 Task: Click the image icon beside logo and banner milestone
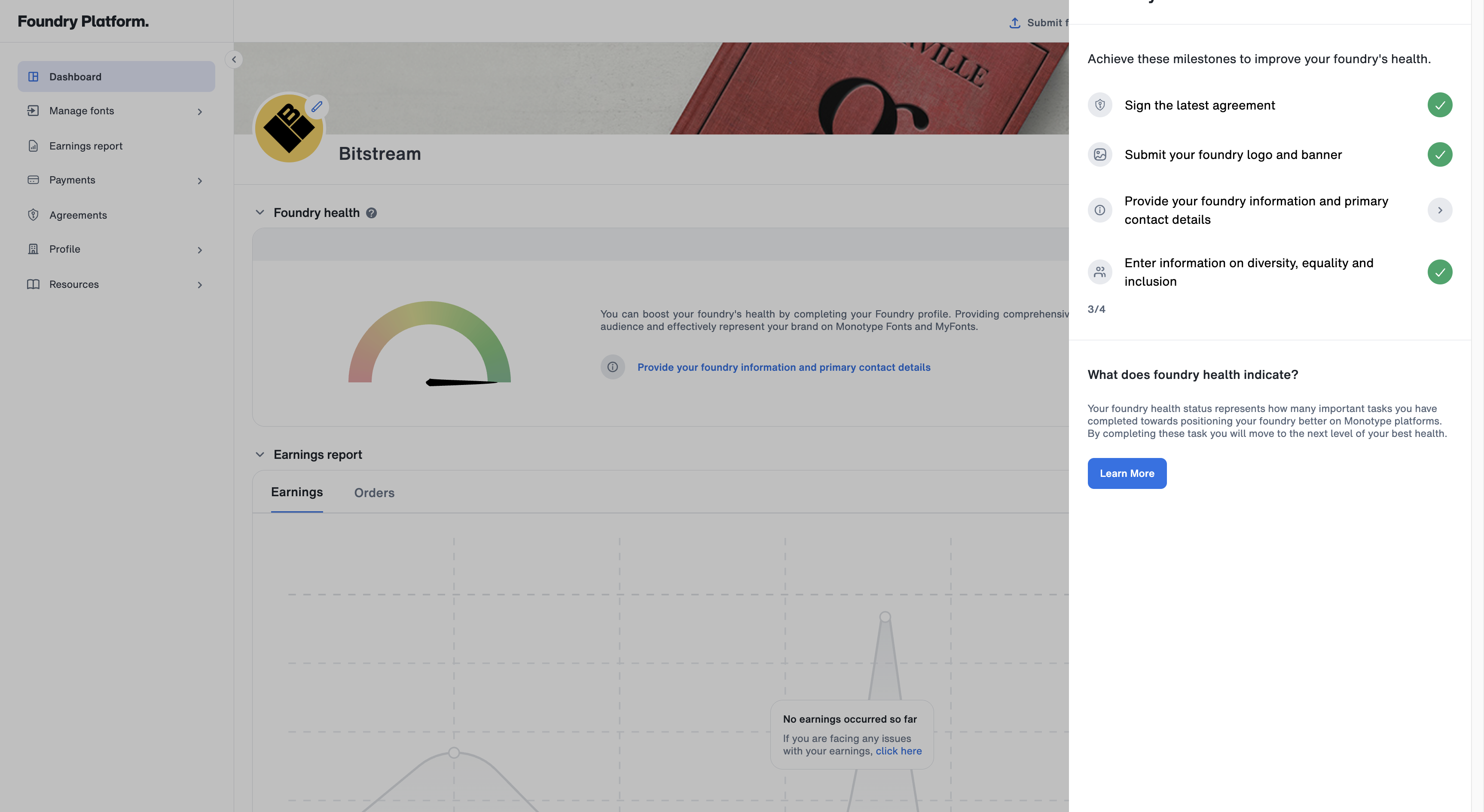1100,154
